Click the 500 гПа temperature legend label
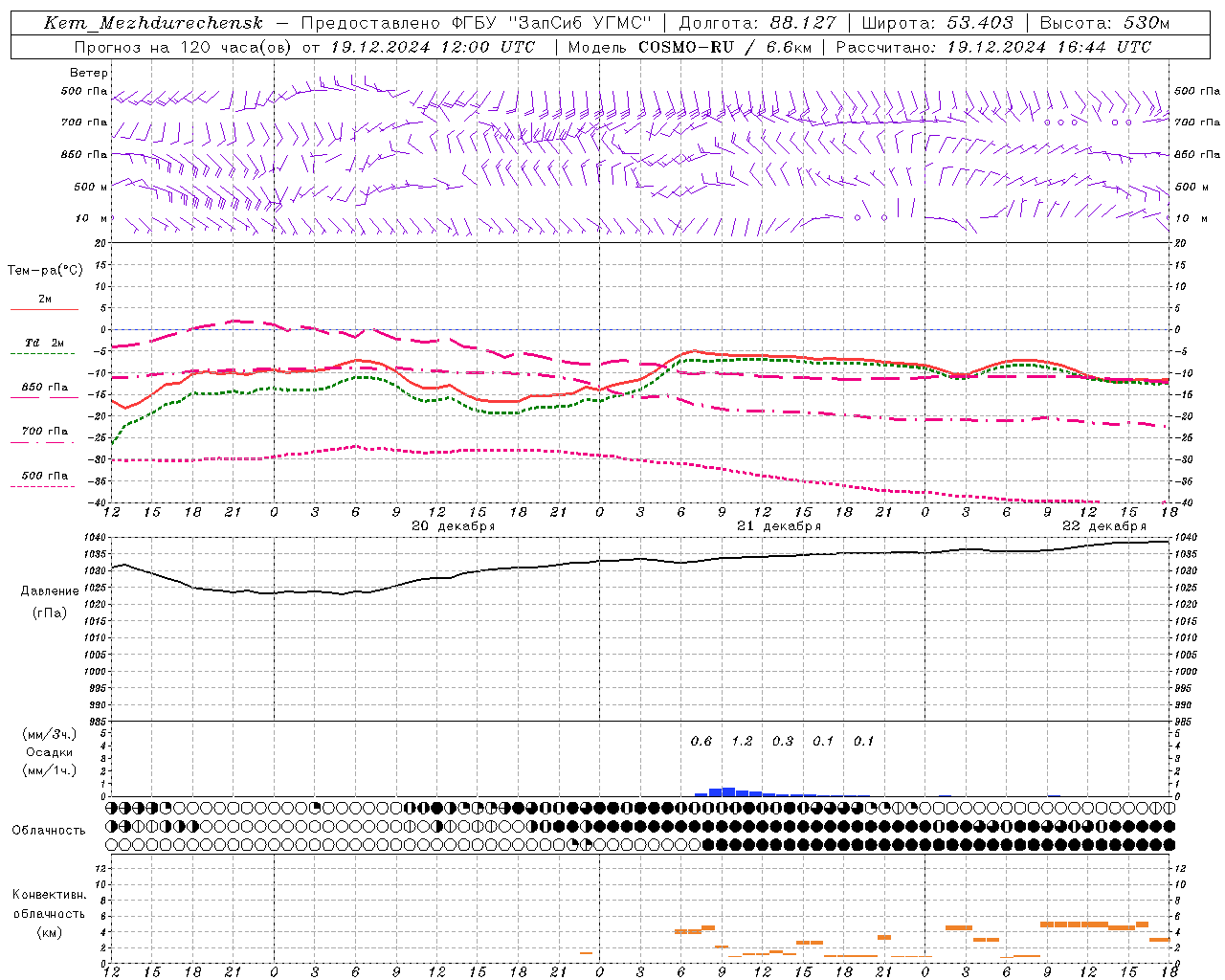Viewport: 1225px width, 980px height. [x=45, y=476]
